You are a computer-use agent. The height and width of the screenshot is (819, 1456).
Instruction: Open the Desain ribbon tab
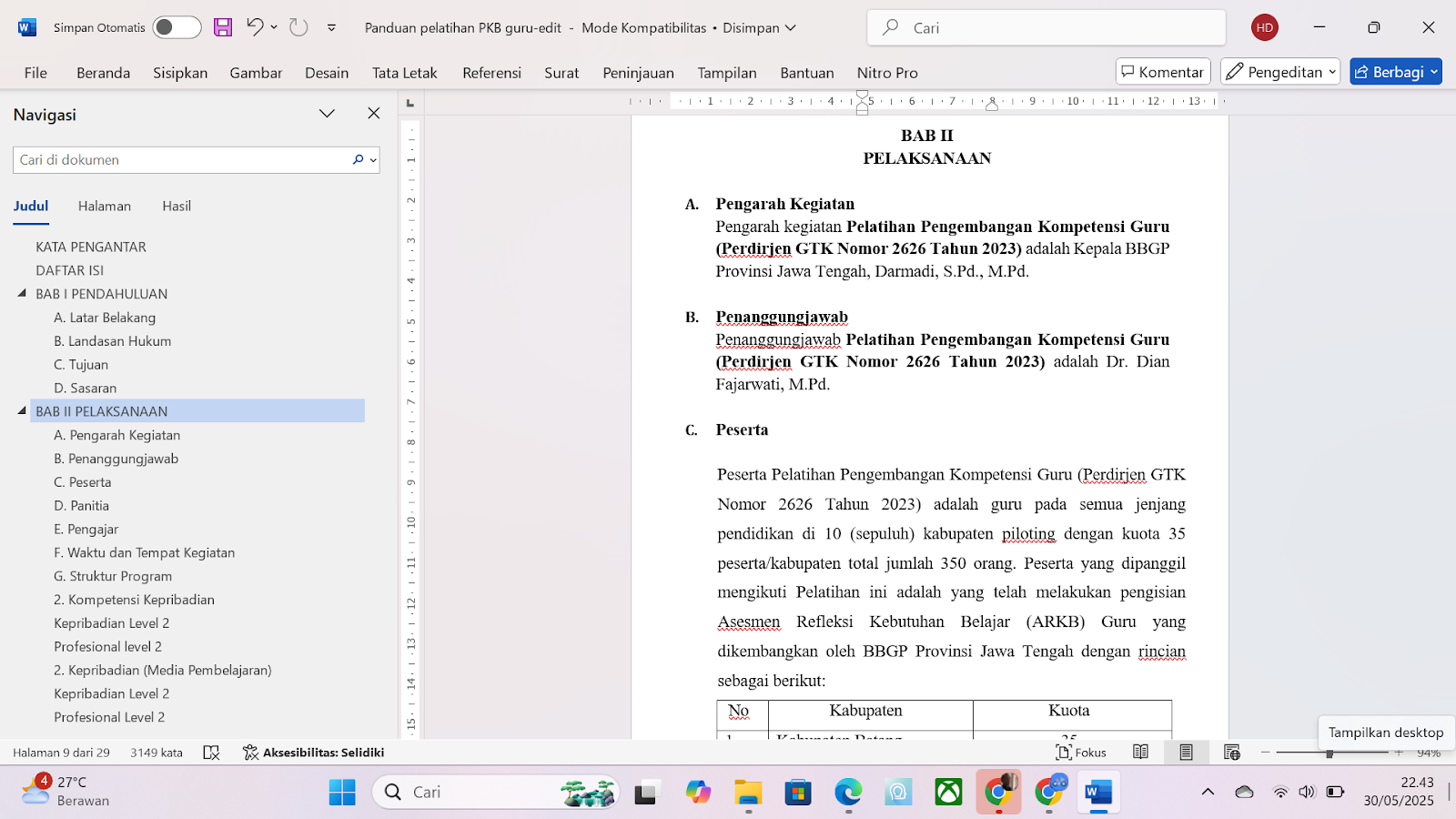point(327,73)
